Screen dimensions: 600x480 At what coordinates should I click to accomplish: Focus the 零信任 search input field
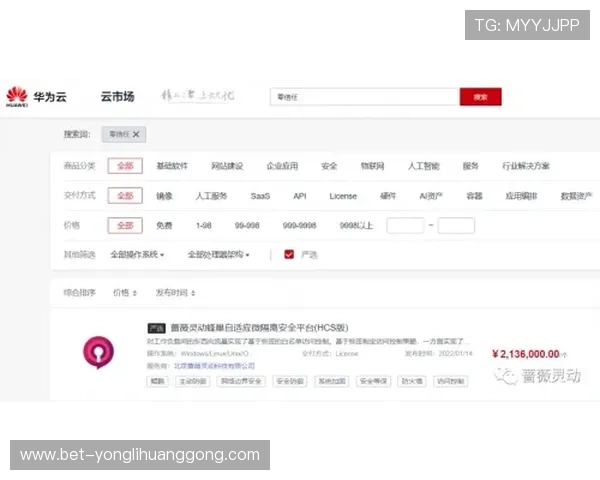coord(365,97)
